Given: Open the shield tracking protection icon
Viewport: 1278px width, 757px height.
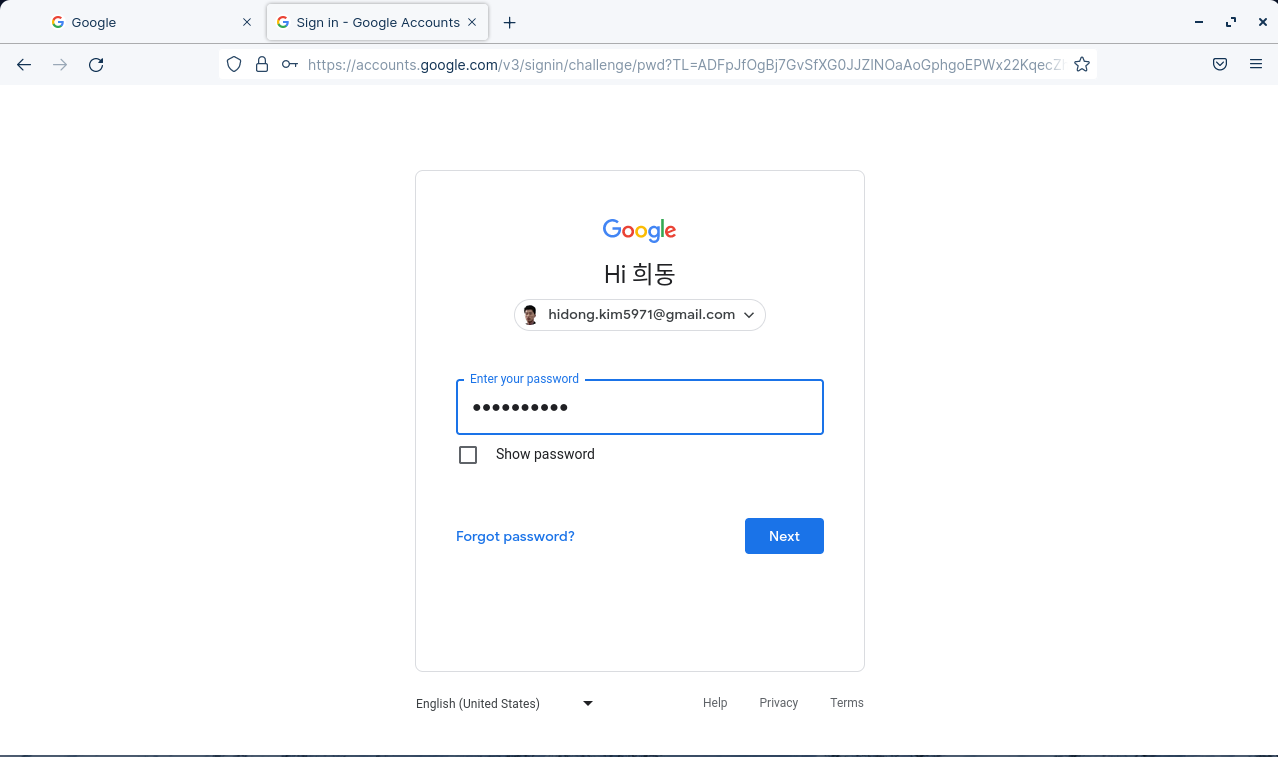Looking at the screenshot, I should coord(234,65).
